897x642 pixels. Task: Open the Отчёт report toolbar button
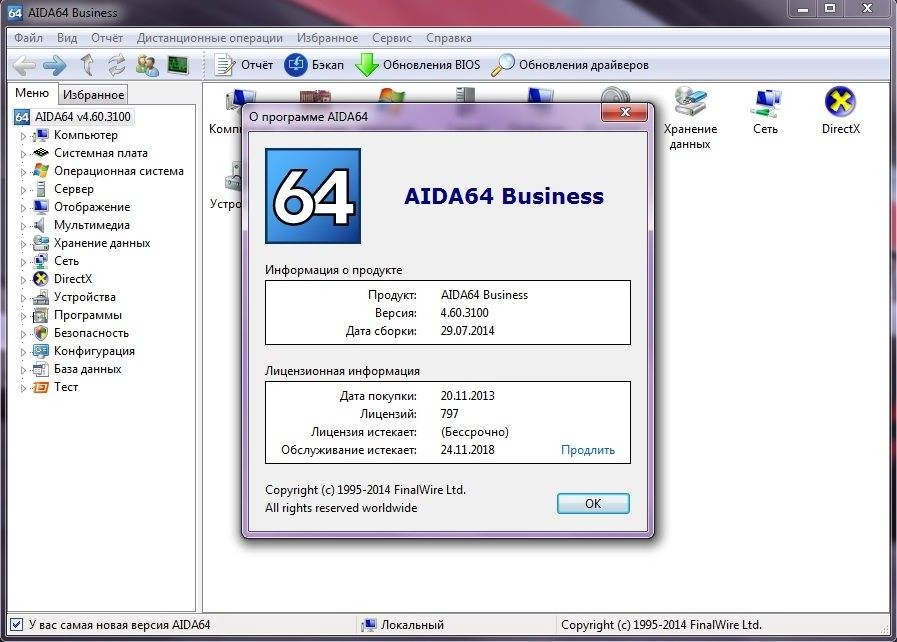pyautogui.click(x=244, y=65)
